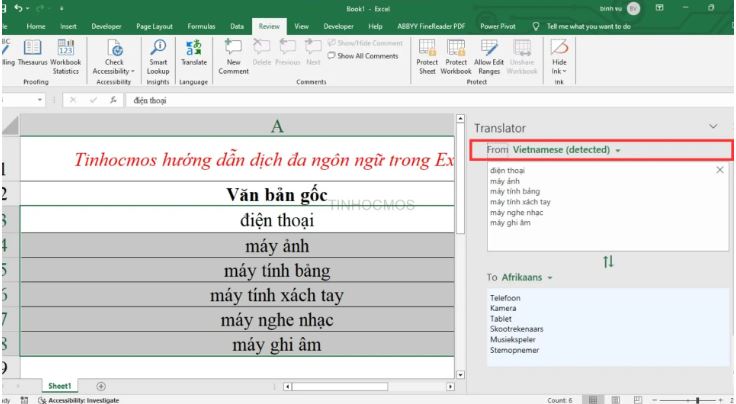Click translated word Telefoon
736x404 pixels.
point(505,298)
